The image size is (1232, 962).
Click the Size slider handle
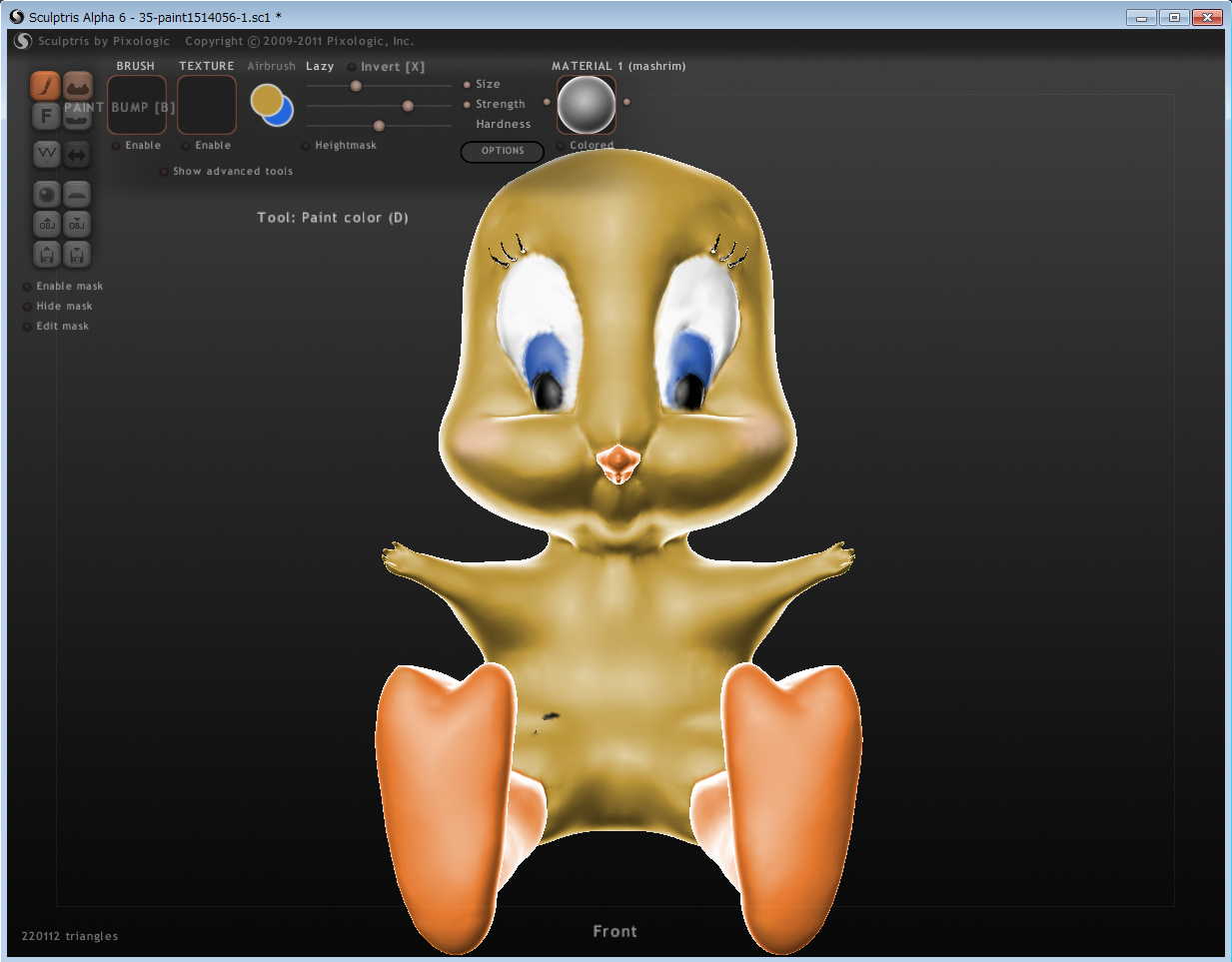click(x=356, y=86)
